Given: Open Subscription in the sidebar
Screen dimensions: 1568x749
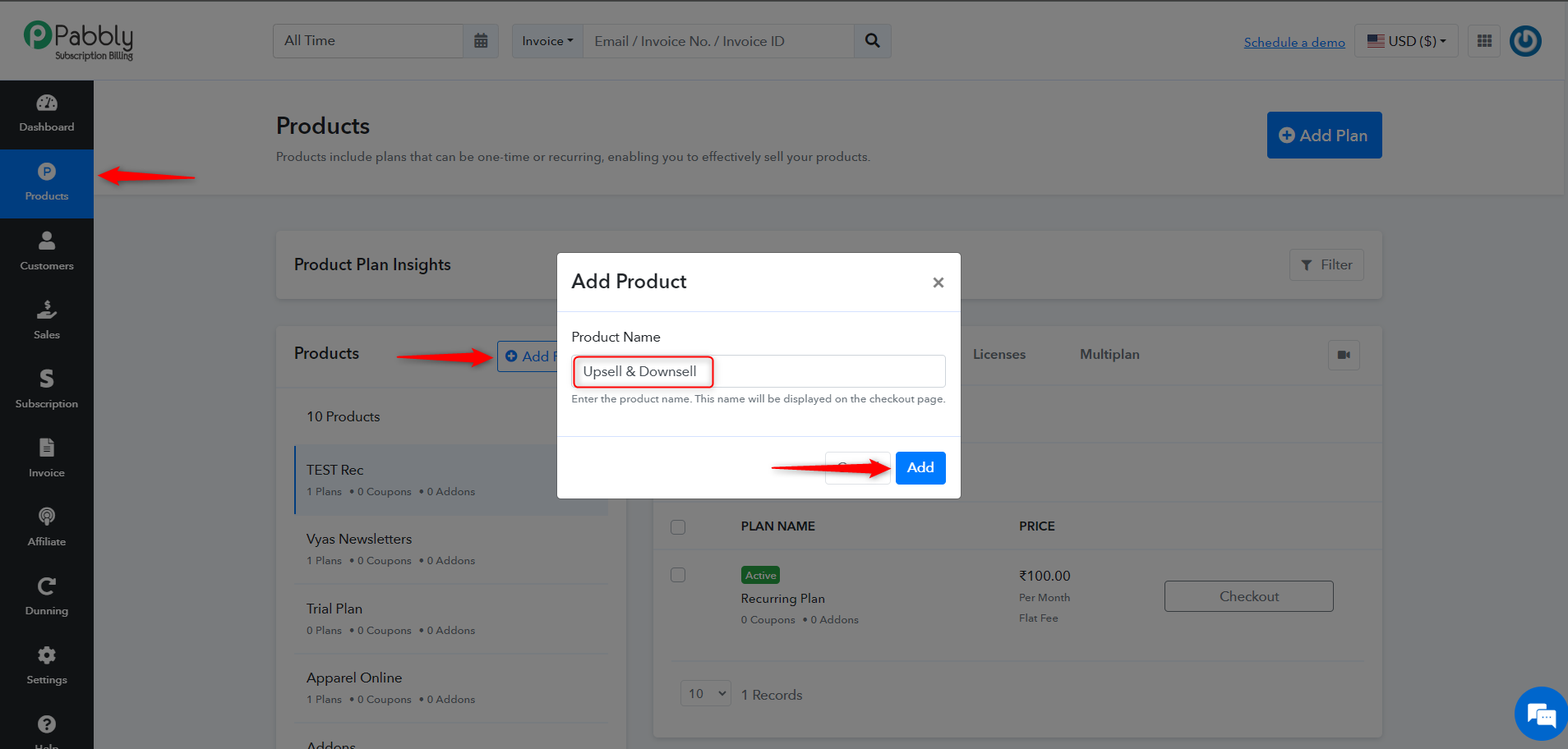Looking at the screenshot, I should [47, 390].
